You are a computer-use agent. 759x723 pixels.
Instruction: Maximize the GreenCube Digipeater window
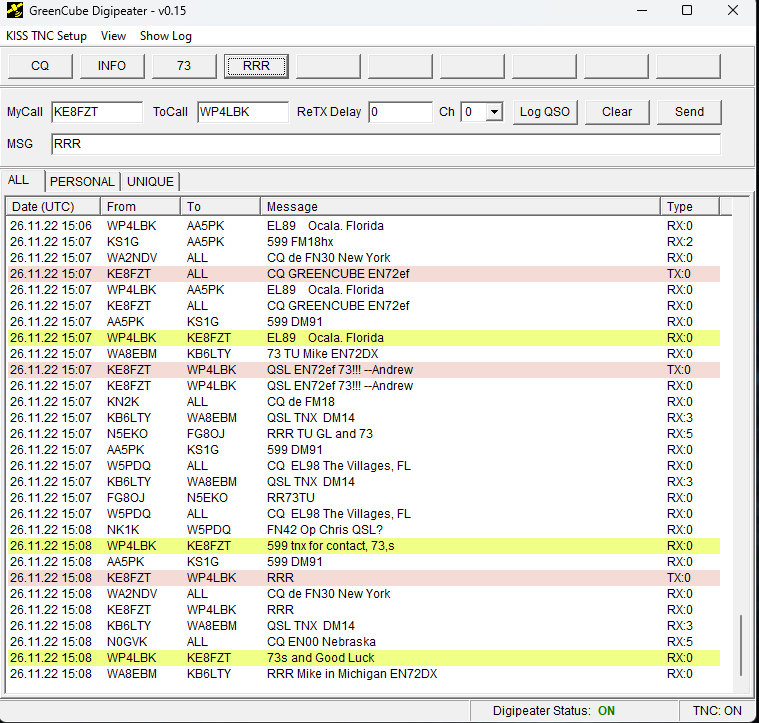click(687, 10)
